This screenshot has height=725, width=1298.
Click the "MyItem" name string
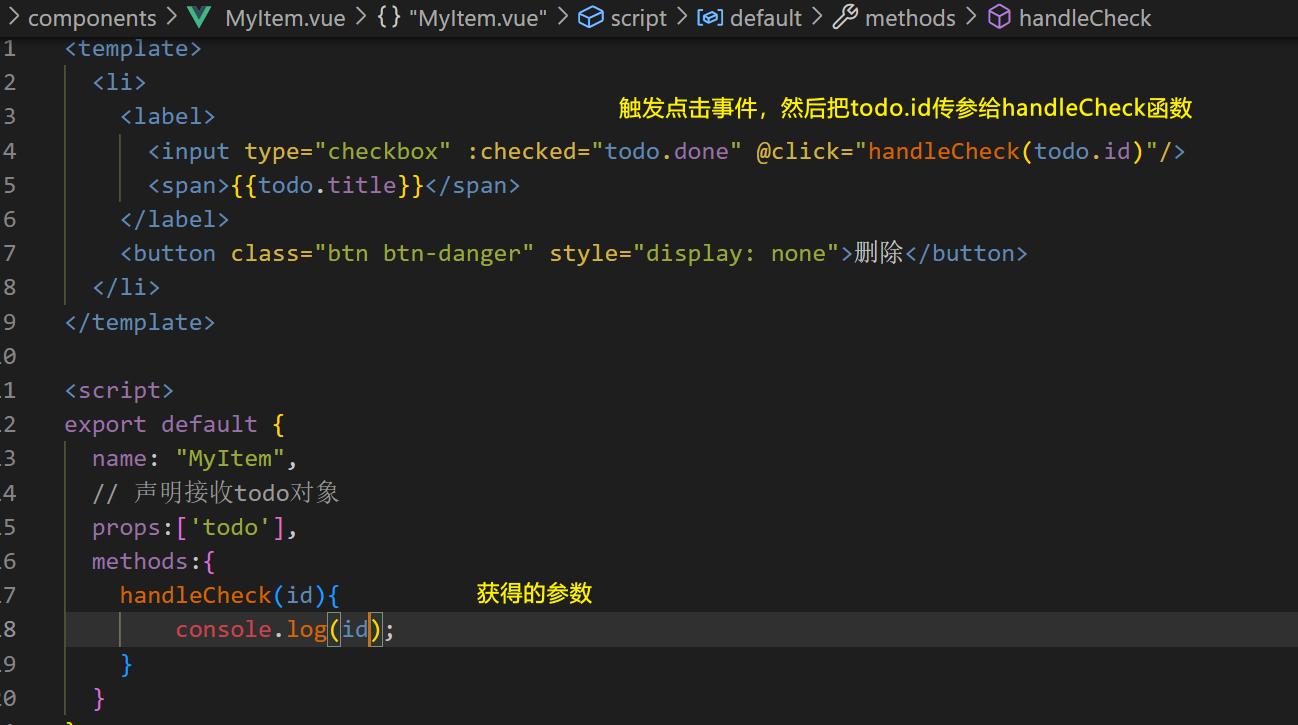[230, 458]
